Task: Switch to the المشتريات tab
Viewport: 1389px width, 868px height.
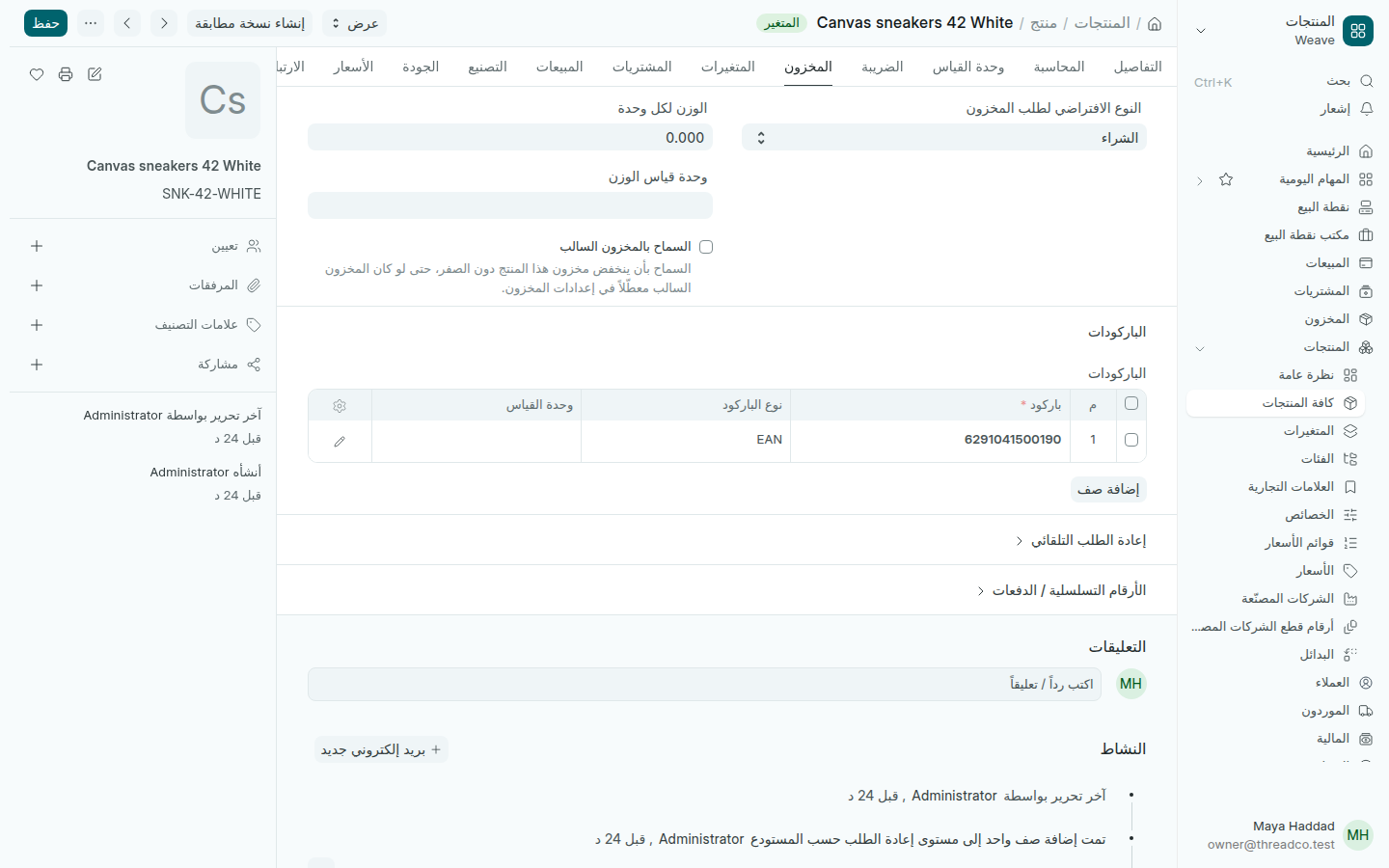Action: pyautogui.click(x=642, y=67)
